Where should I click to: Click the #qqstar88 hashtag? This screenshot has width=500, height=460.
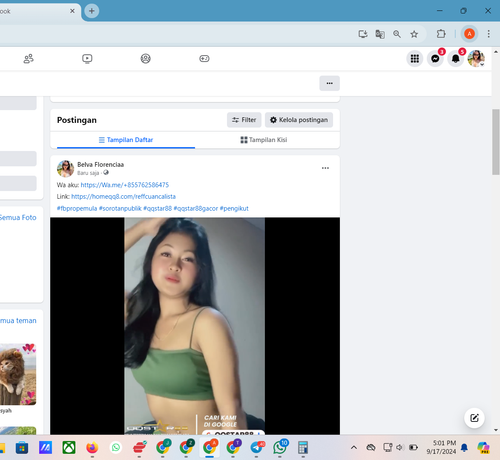coord(157,209)
